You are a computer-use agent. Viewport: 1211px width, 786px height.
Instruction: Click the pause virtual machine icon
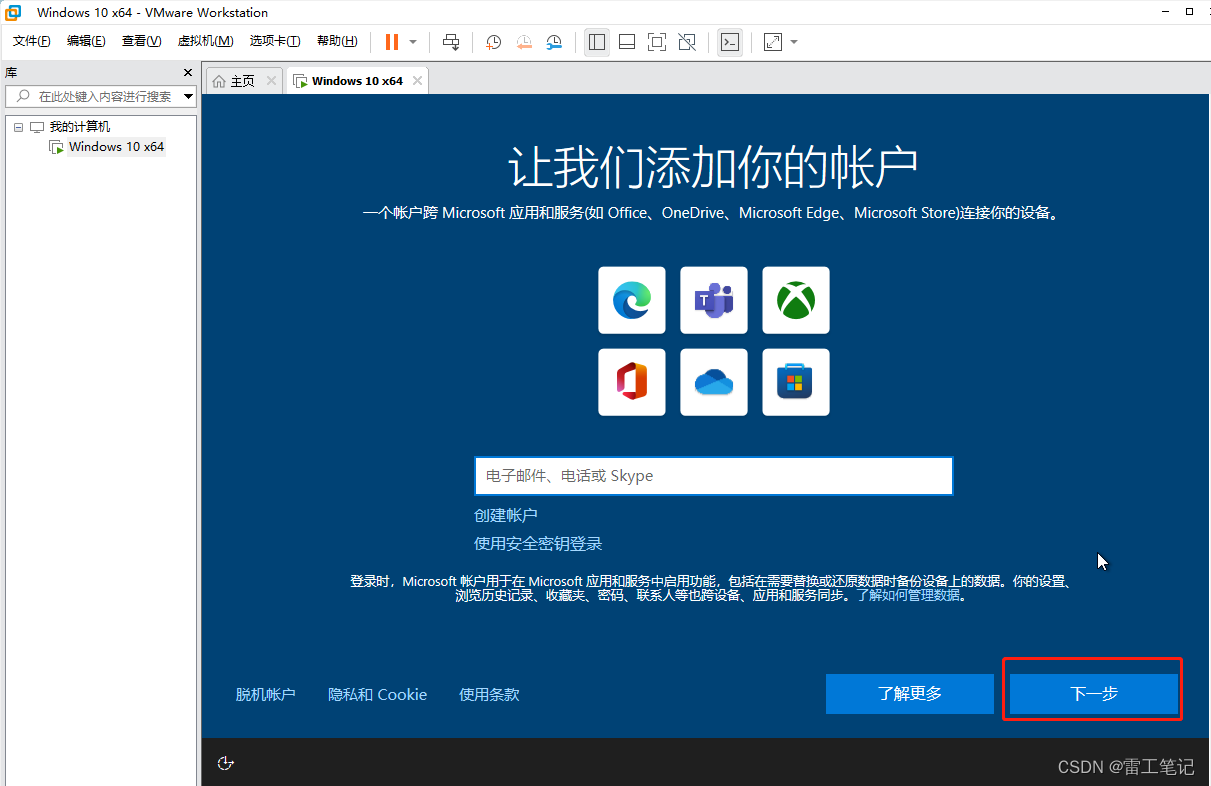[x=391, y=42]
